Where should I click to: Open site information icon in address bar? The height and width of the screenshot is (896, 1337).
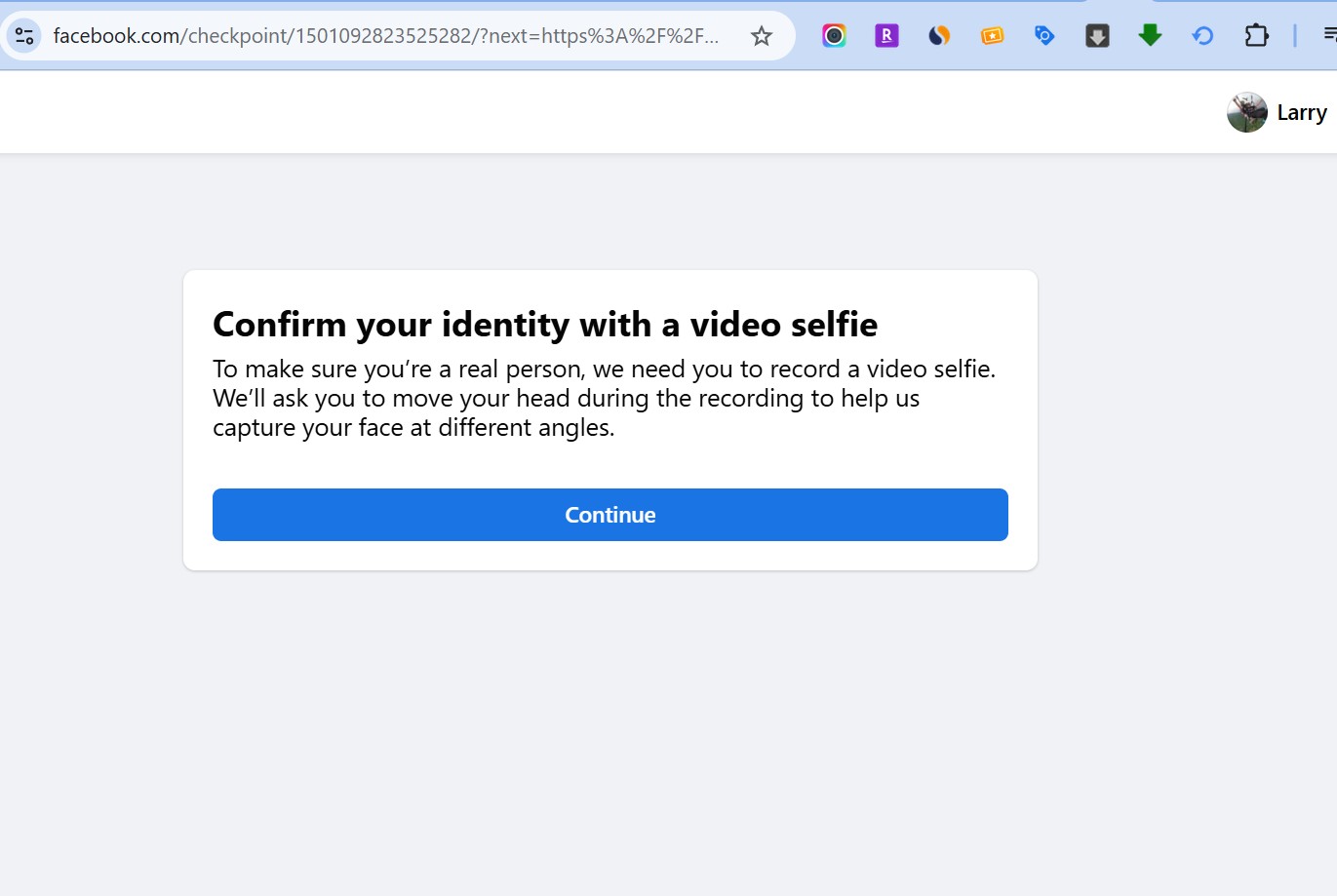(x=24, y=36)
